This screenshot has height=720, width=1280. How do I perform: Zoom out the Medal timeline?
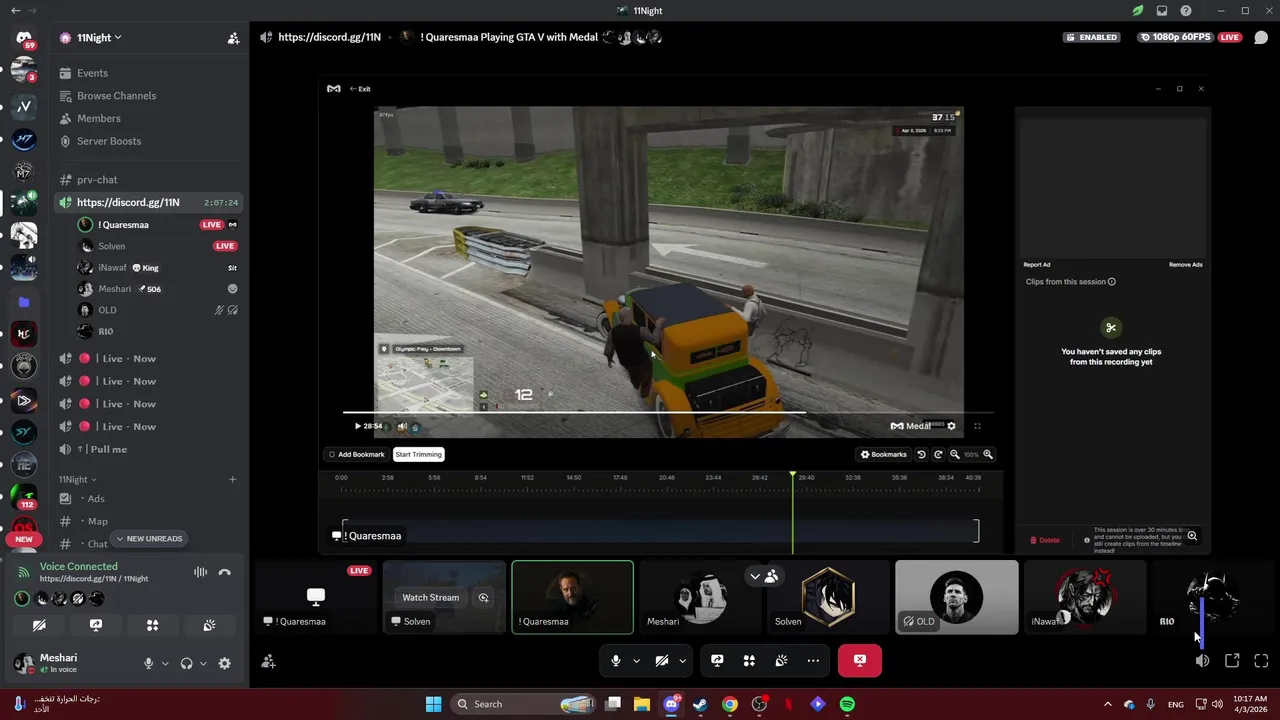coord(955,454)
